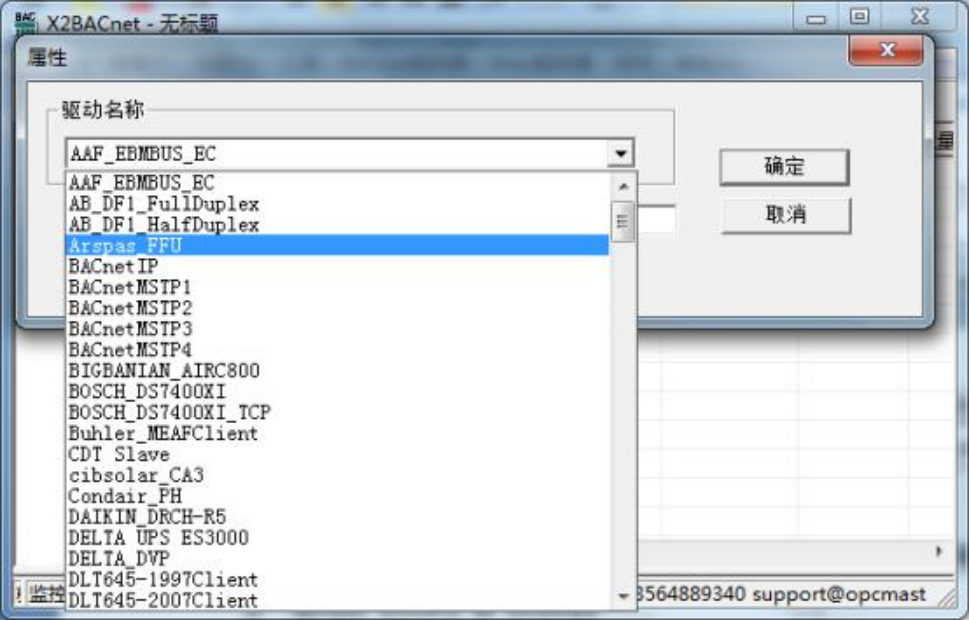Select BIGBANIAN_AIRC800 from the list
This screenshot has width=969, height=620.
pos(337,371)
